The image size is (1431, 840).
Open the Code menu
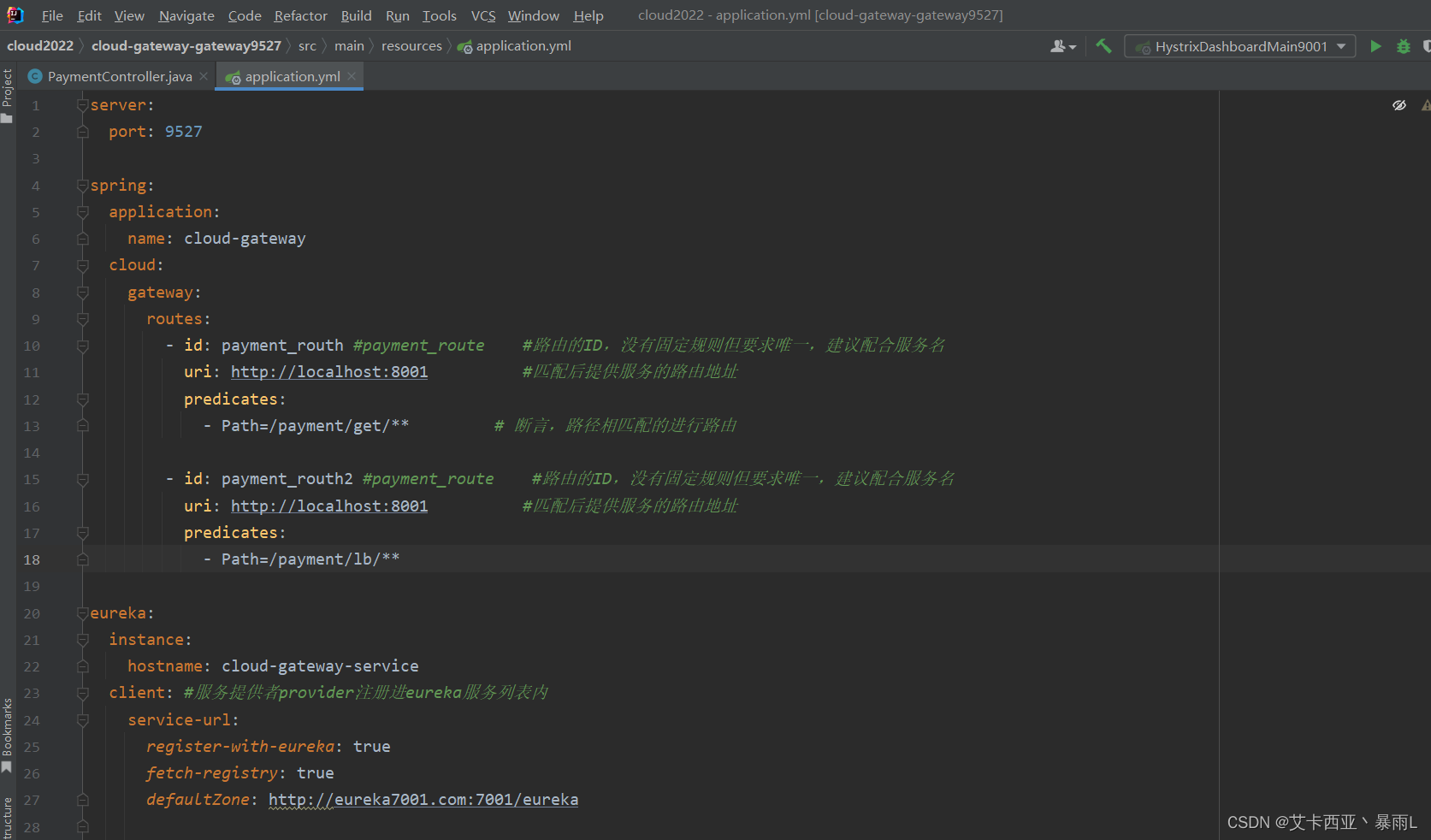point(245,15)
